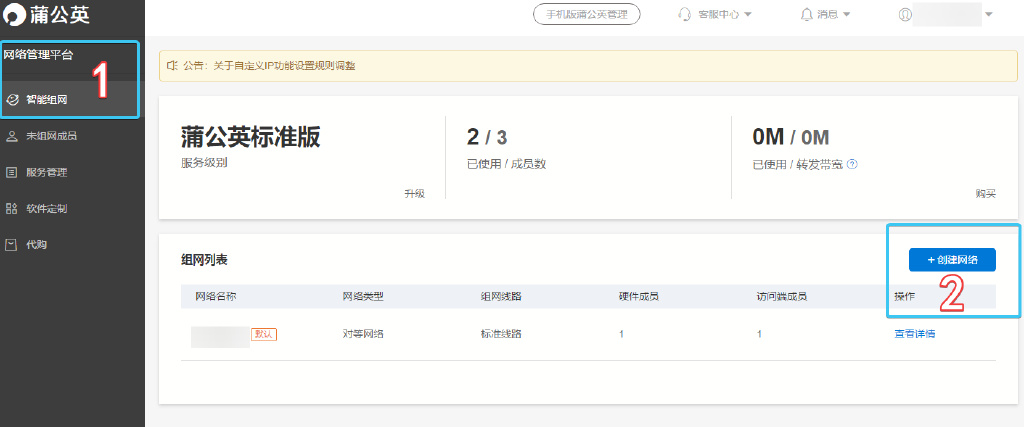Screen dimensions: 1024x427
Task: Expand the 客服中心 dropdown arrow
Action: point(748,14)
